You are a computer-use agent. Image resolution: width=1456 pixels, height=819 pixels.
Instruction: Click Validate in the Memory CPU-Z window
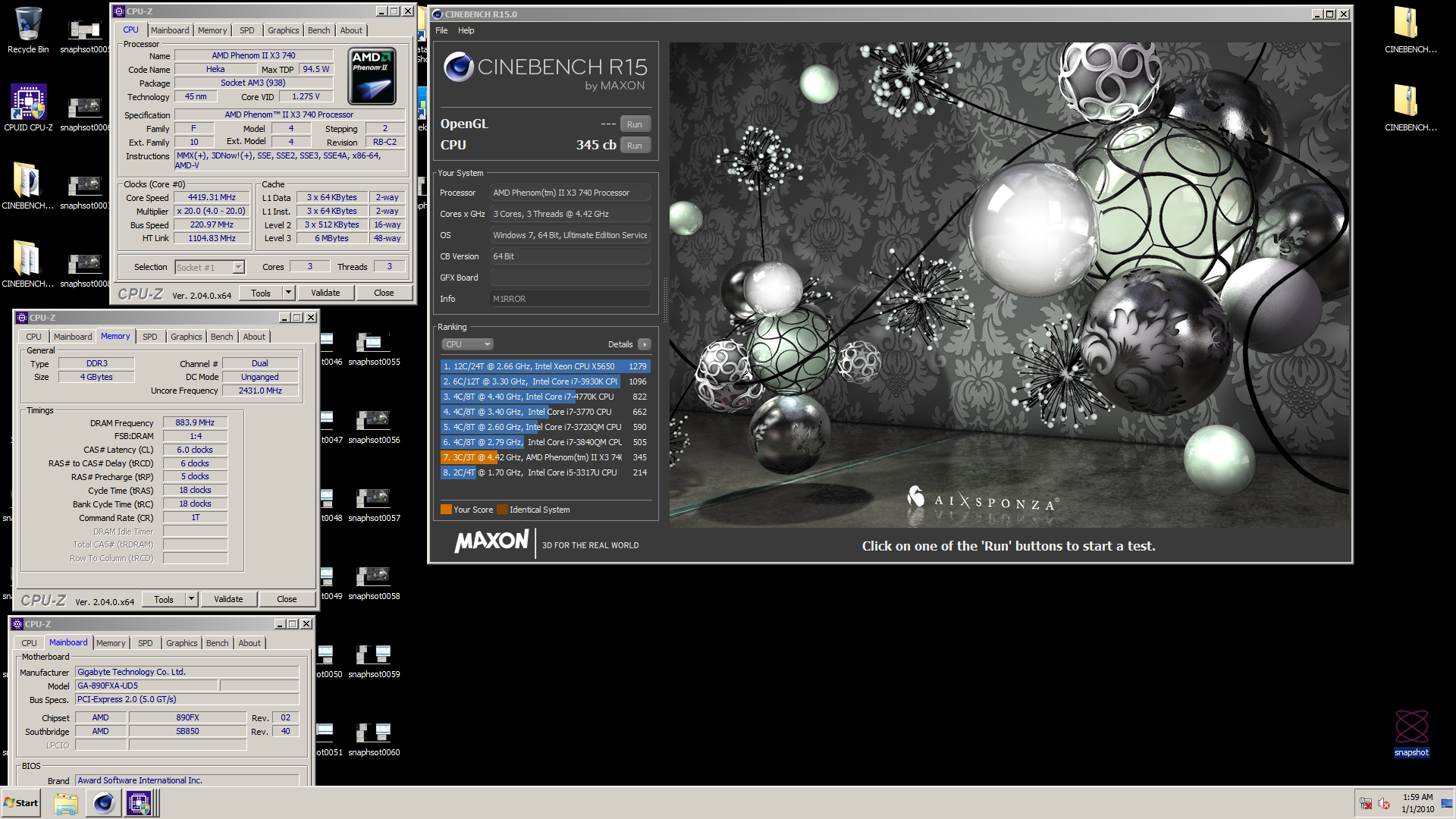228,599
